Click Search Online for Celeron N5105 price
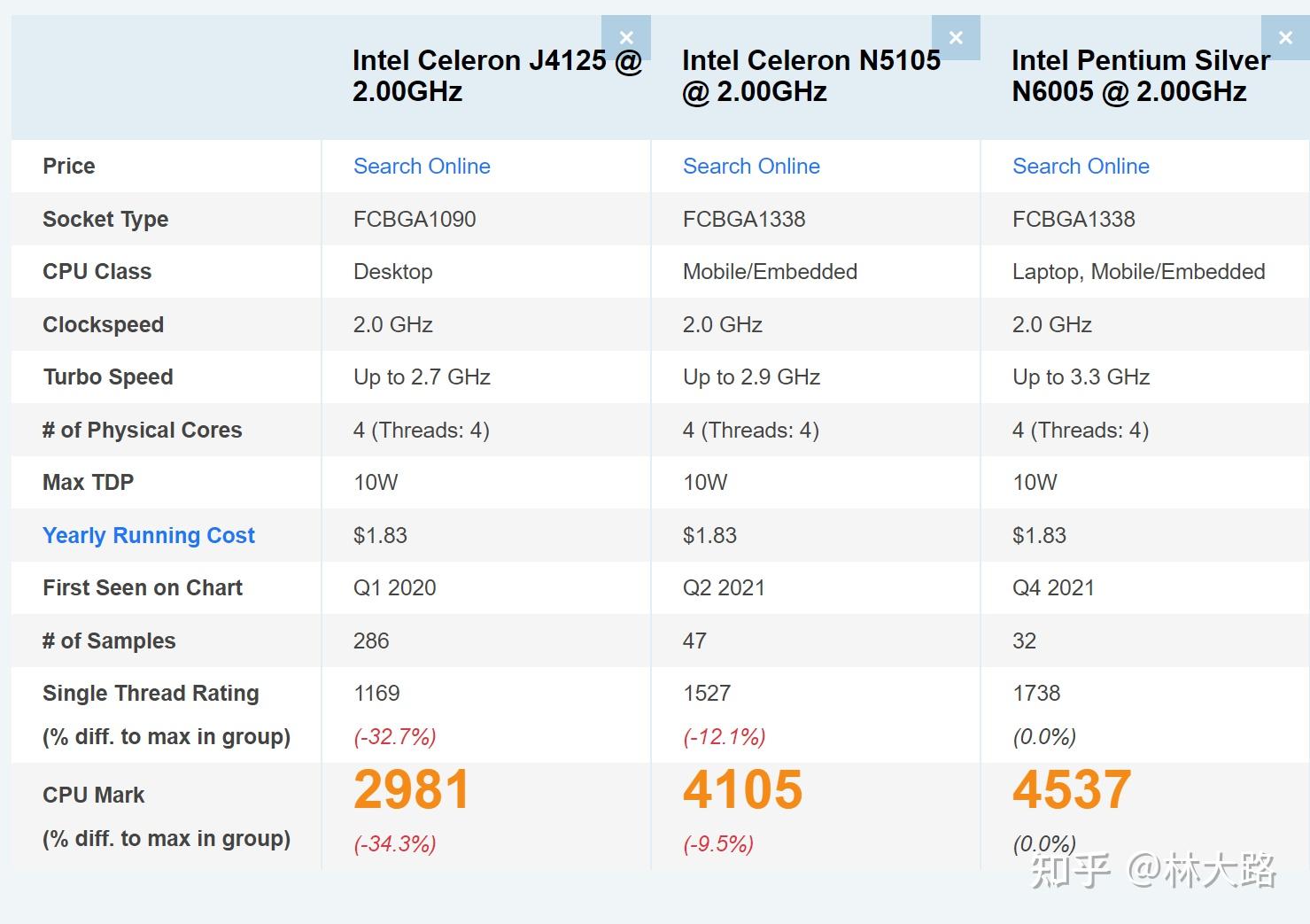 751,167
